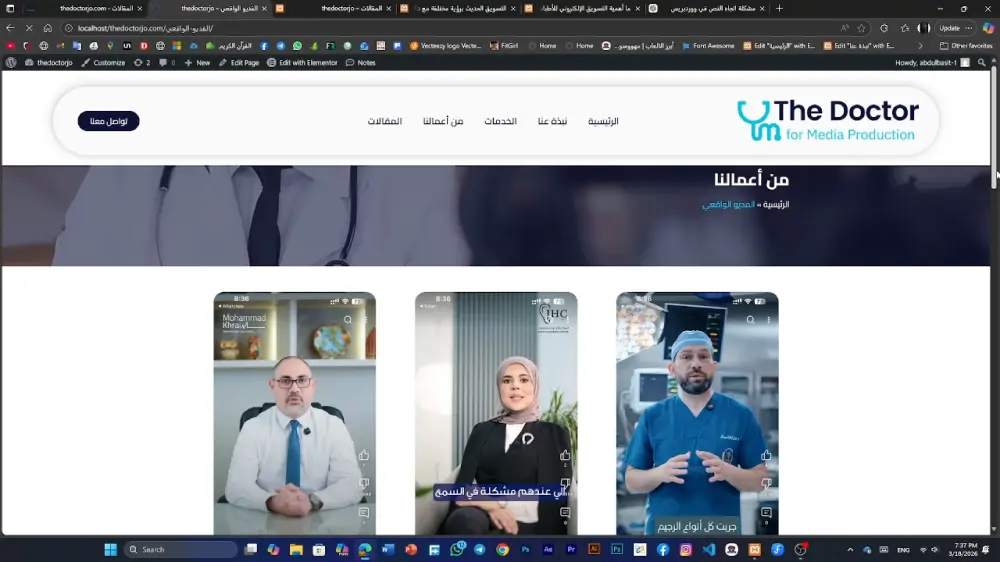Add this page to favorites star
This screenshot has width=1000, height=562.
(x=862, y=28)
